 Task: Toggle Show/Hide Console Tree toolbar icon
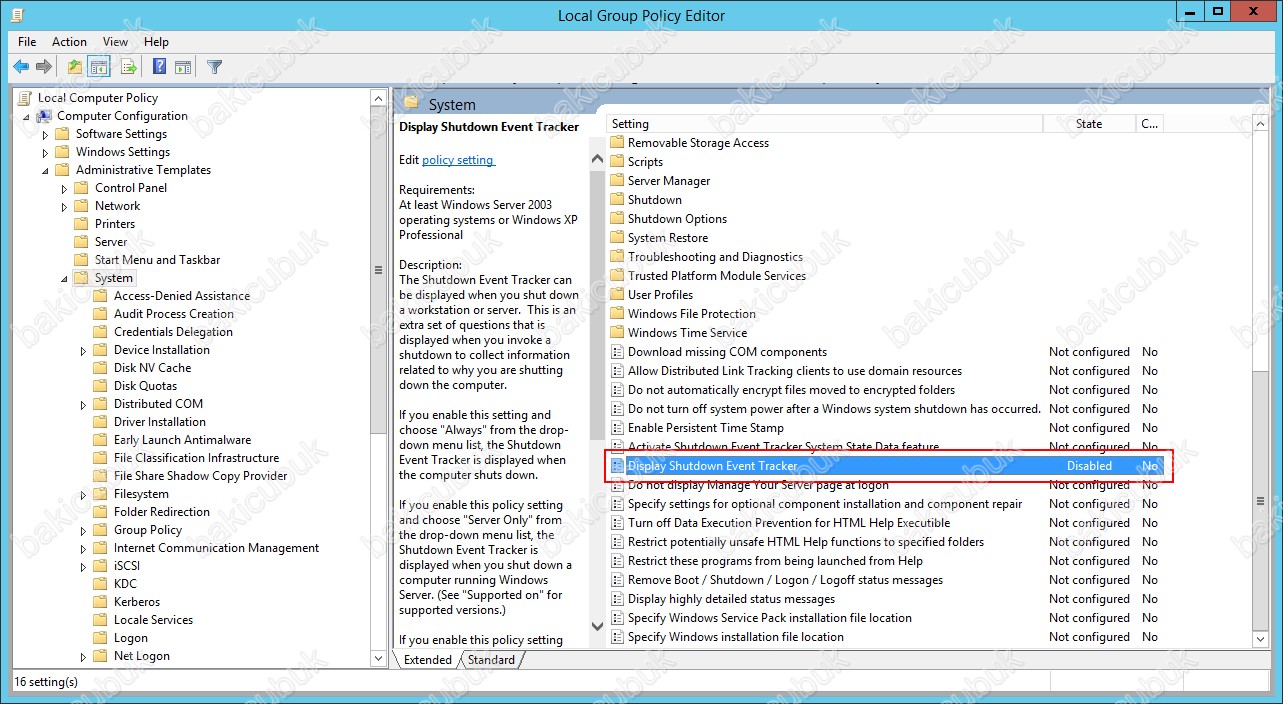pos(99,67)
